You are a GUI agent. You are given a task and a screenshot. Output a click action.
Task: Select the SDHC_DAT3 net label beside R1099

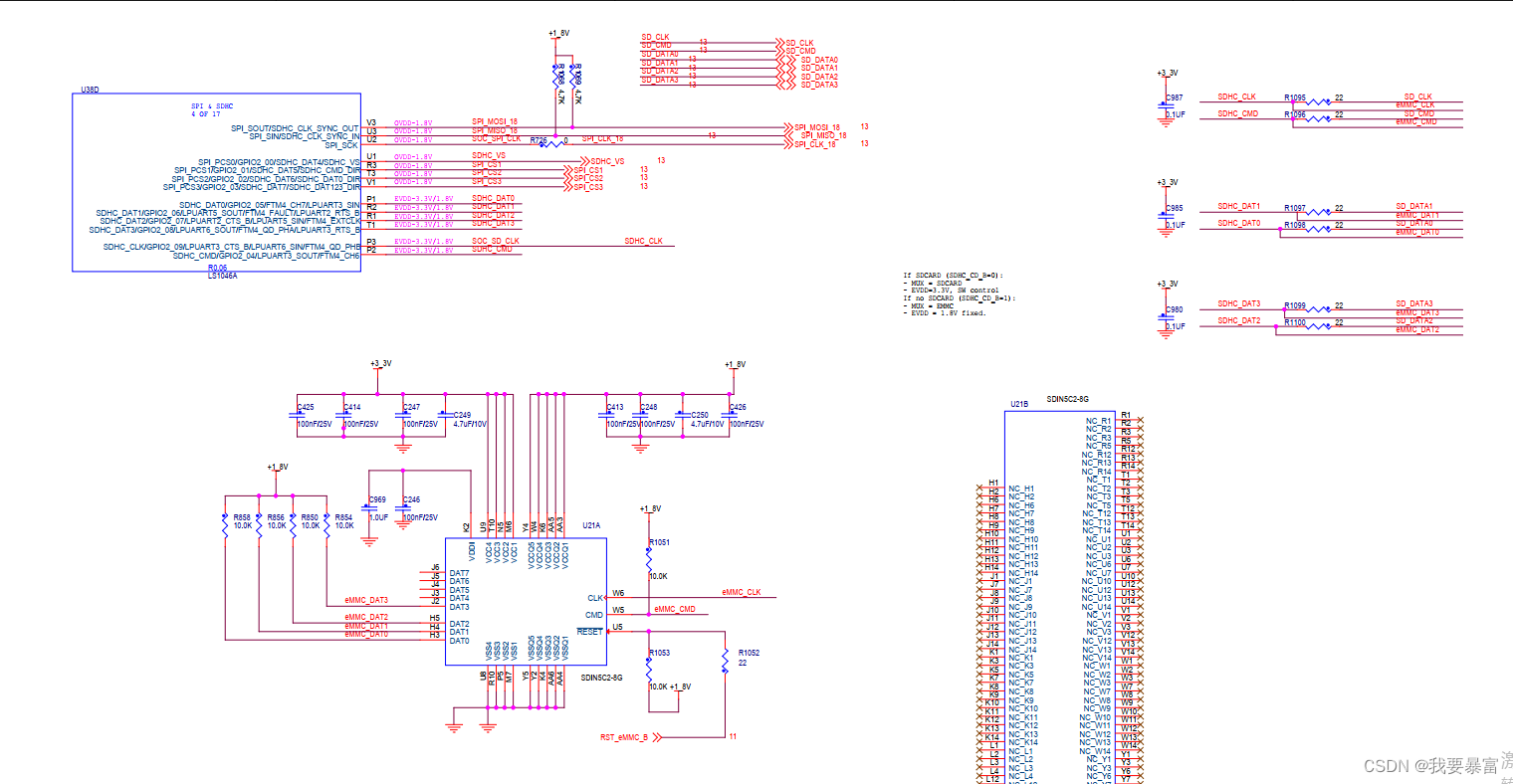coord(1239,303)
